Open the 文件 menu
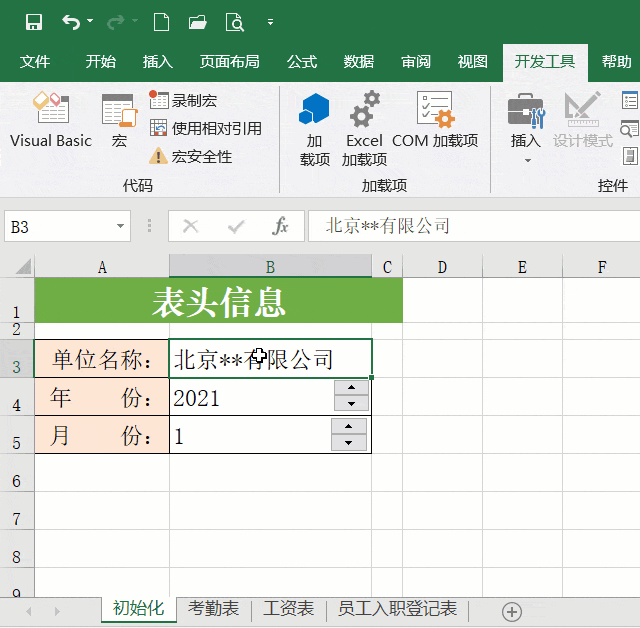The width and height of the screenshot is (640, 628). pos(35,62)
